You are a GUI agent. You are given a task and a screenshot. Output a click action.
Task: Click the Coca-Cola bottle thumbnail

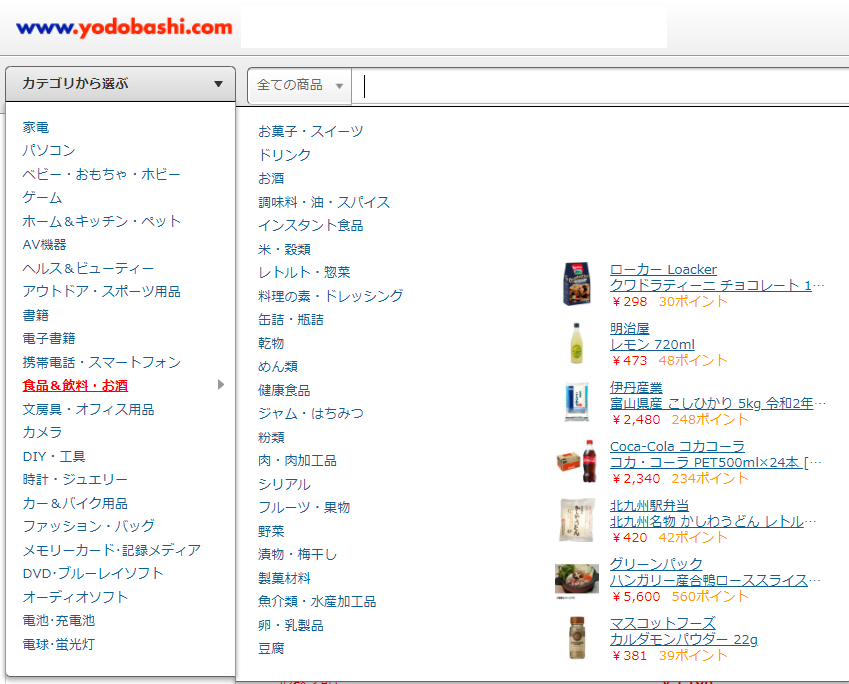pyautogui.click(x=577, y=463)
